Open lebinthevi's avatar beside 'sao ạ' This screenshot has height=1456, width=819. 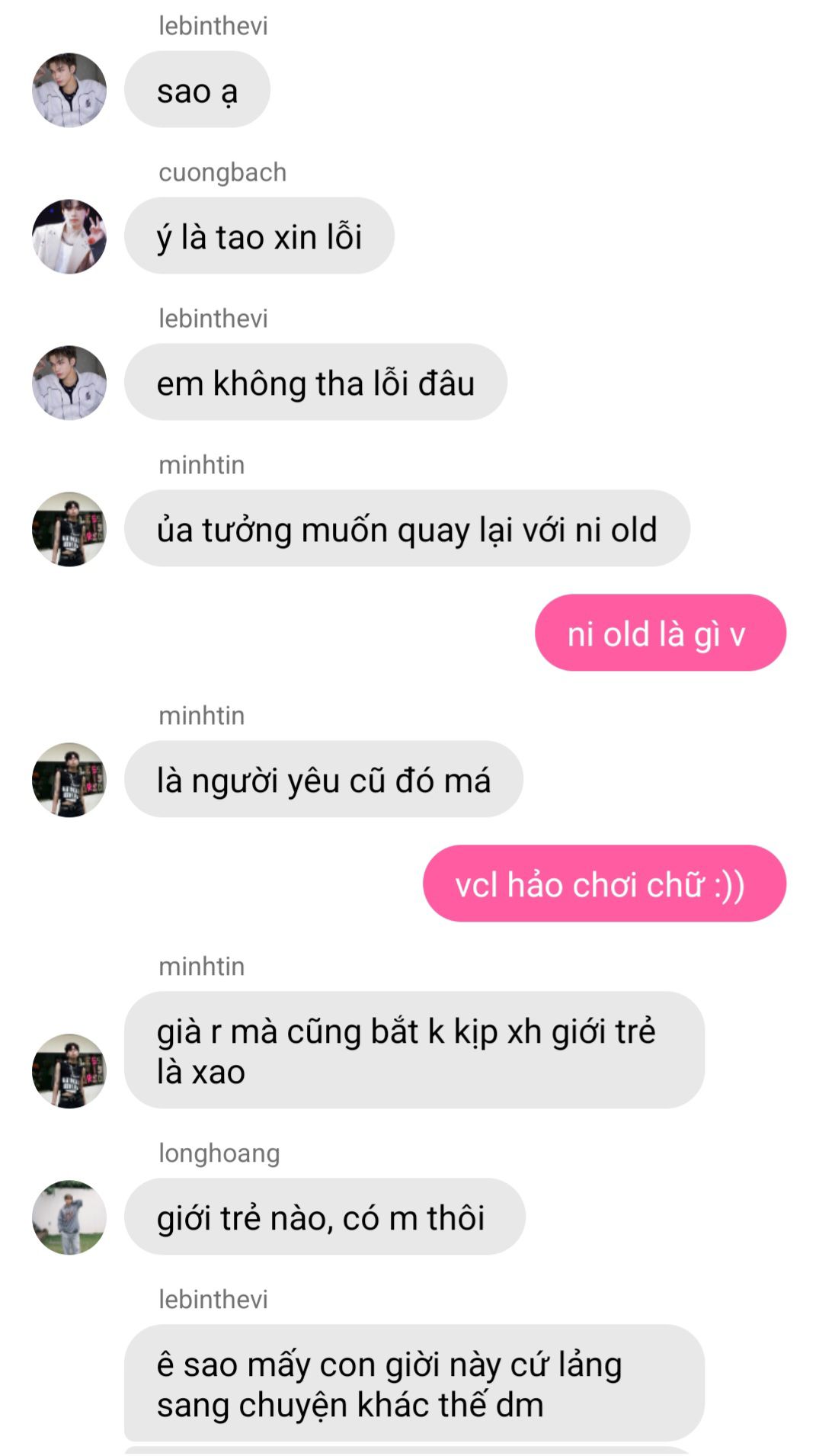pos(69,90)
